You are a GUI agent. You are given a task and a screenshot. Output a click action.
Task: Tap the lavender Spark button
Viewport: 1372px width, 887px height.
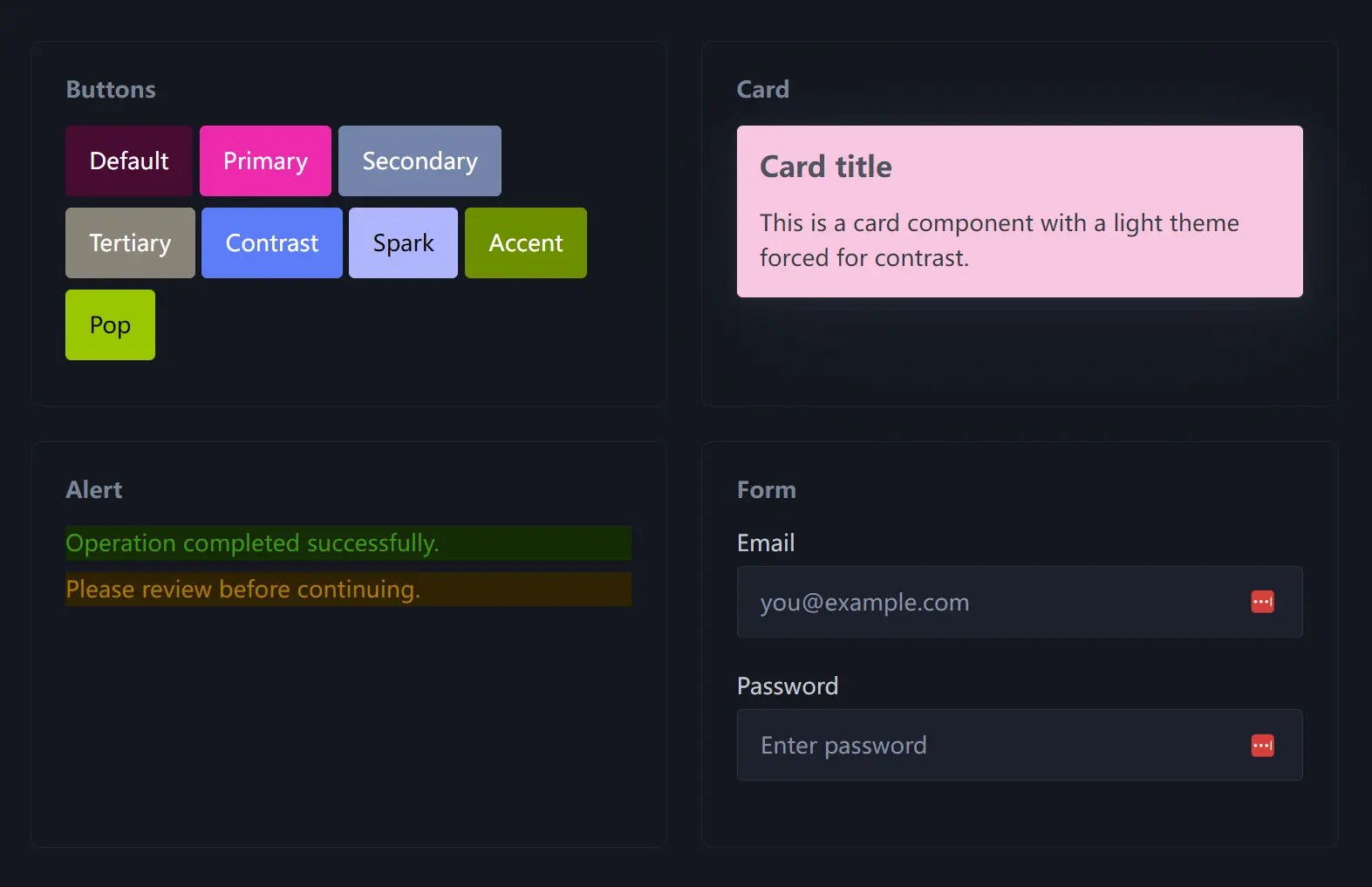point(403,242)
